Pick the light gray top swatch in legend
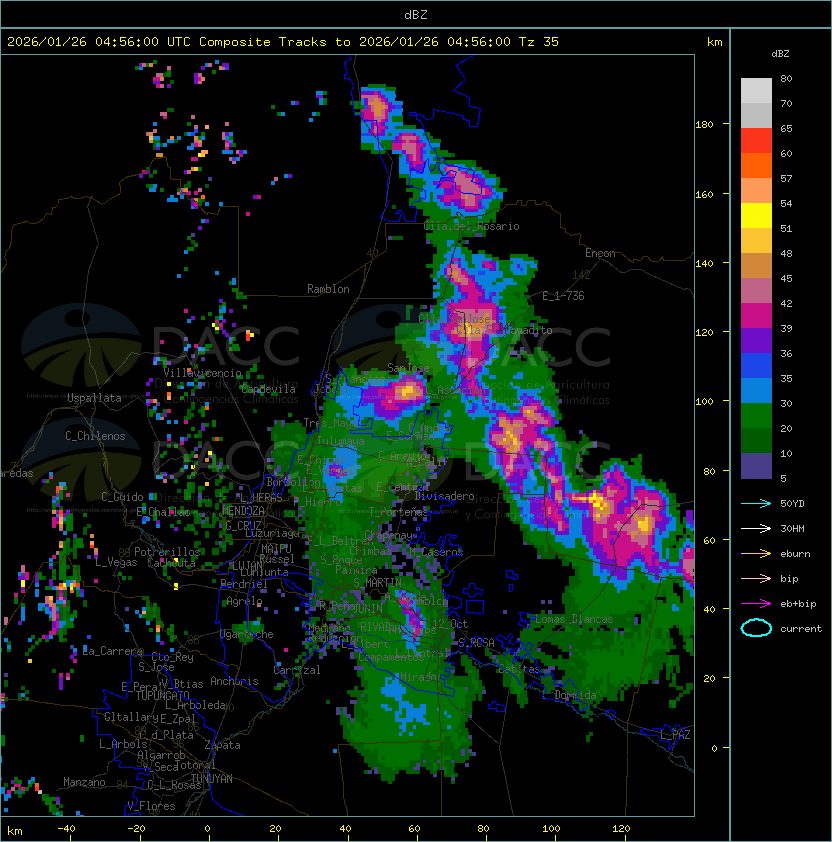The width and height of the screenshot is (832, 842). point(756,91)
